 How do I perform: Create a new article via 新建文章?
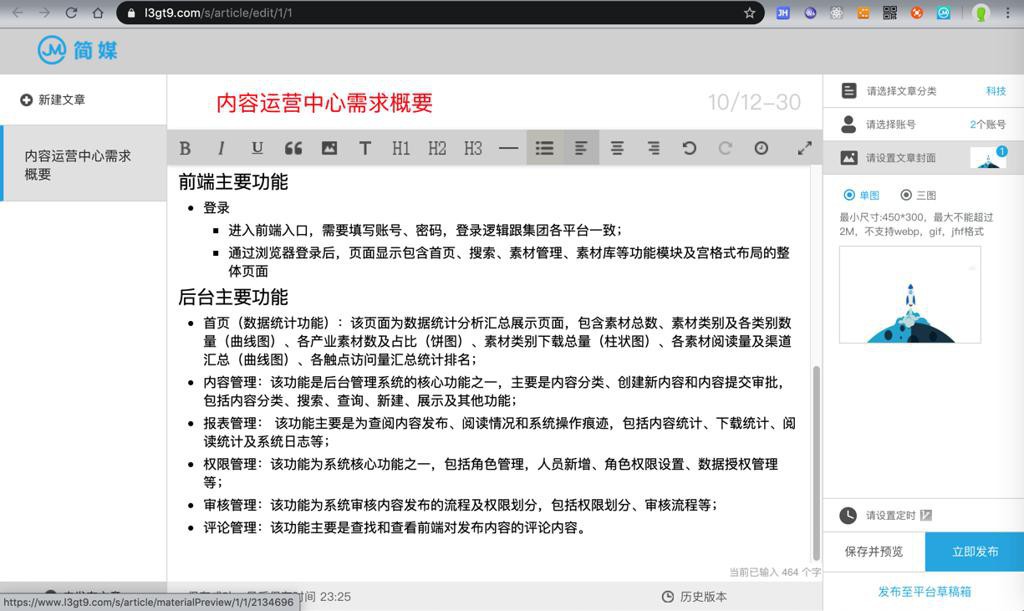53,100
